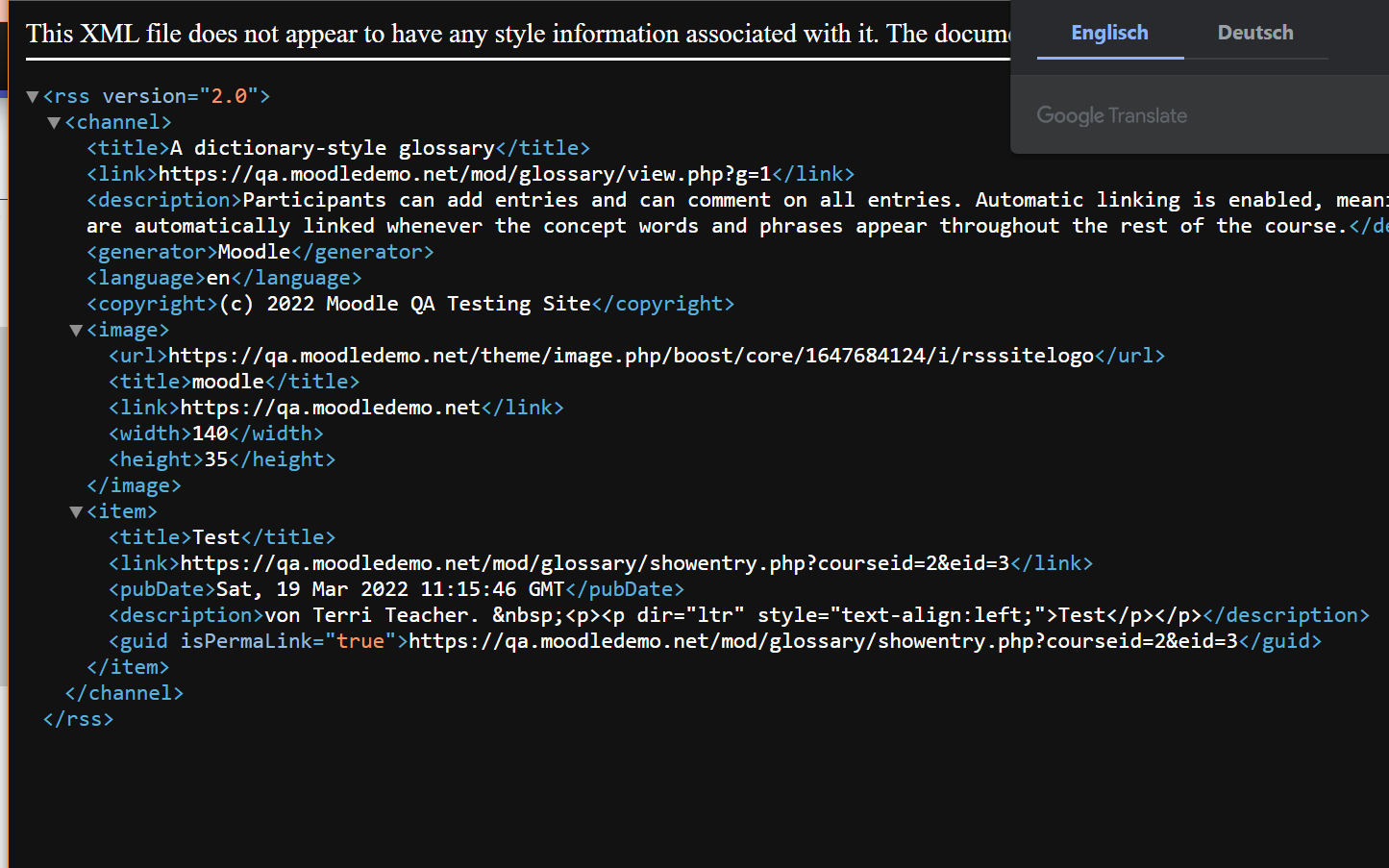The height and width of the screenshot is (868, 1389).
Task: Switch to the Deutsch translate tab
Action: 1255,33
